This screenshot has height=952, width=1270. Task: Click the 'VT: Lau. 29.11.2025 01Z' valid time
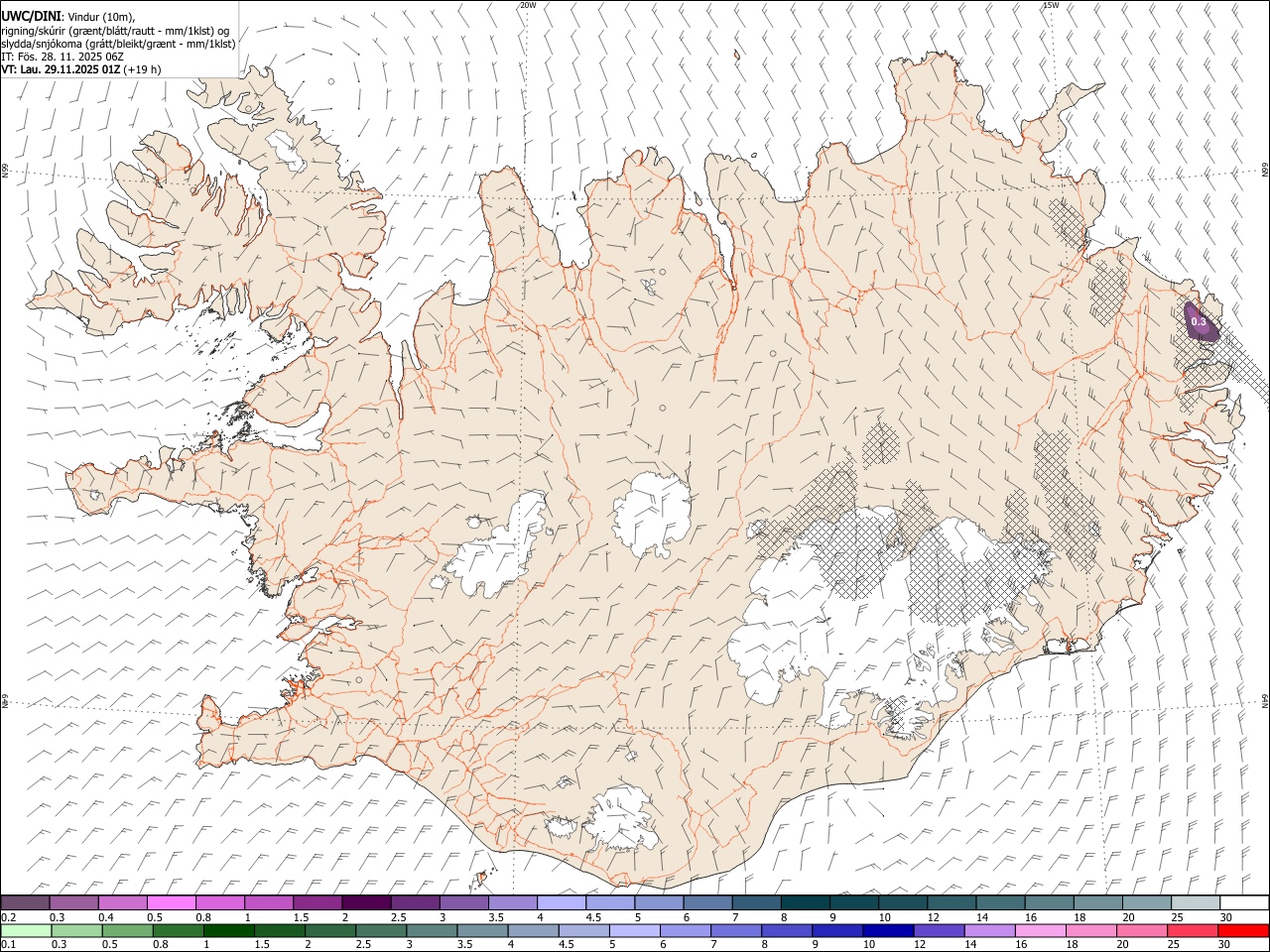(x=62, y=69)
